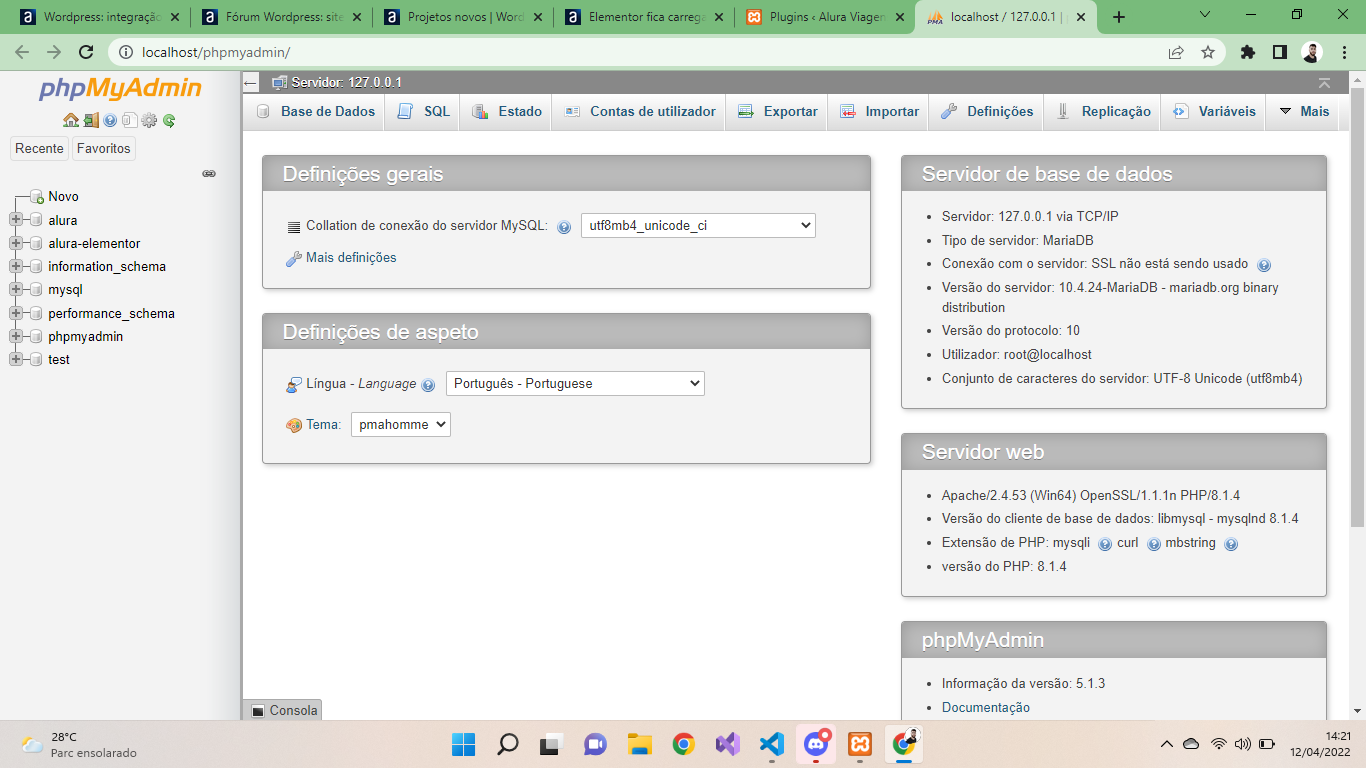Open Chrome tab search chevron

tap(1204, 16)
